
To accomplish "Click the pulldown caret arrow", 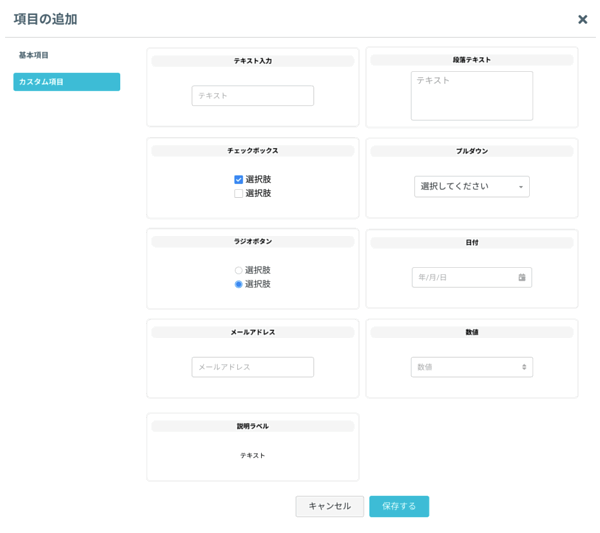I will tap(520, 187).
